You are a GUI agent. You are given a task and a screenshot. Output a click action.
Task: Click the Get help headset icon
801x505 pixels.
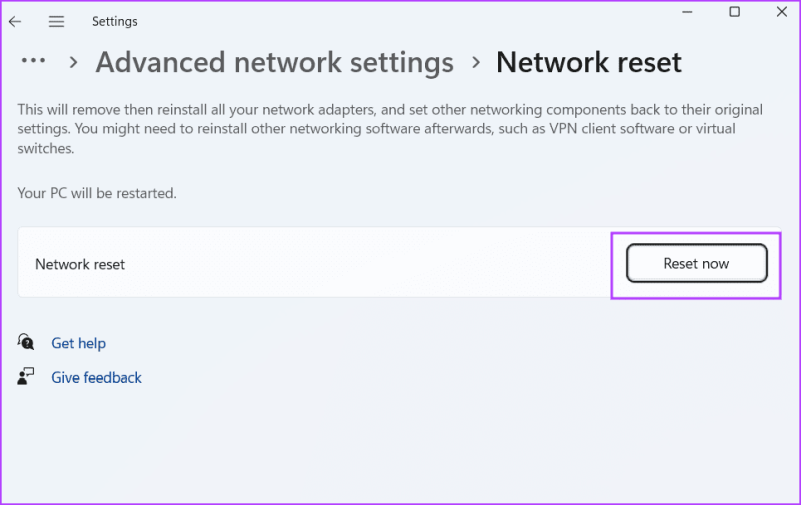[26, 342]
